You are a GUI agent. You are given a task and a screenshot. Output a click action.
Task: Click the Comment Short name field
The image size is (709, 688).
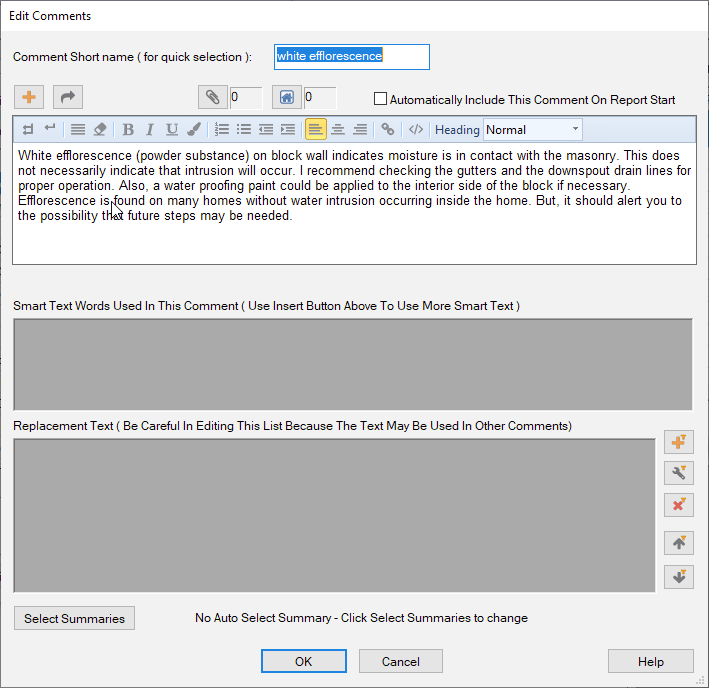352,57
